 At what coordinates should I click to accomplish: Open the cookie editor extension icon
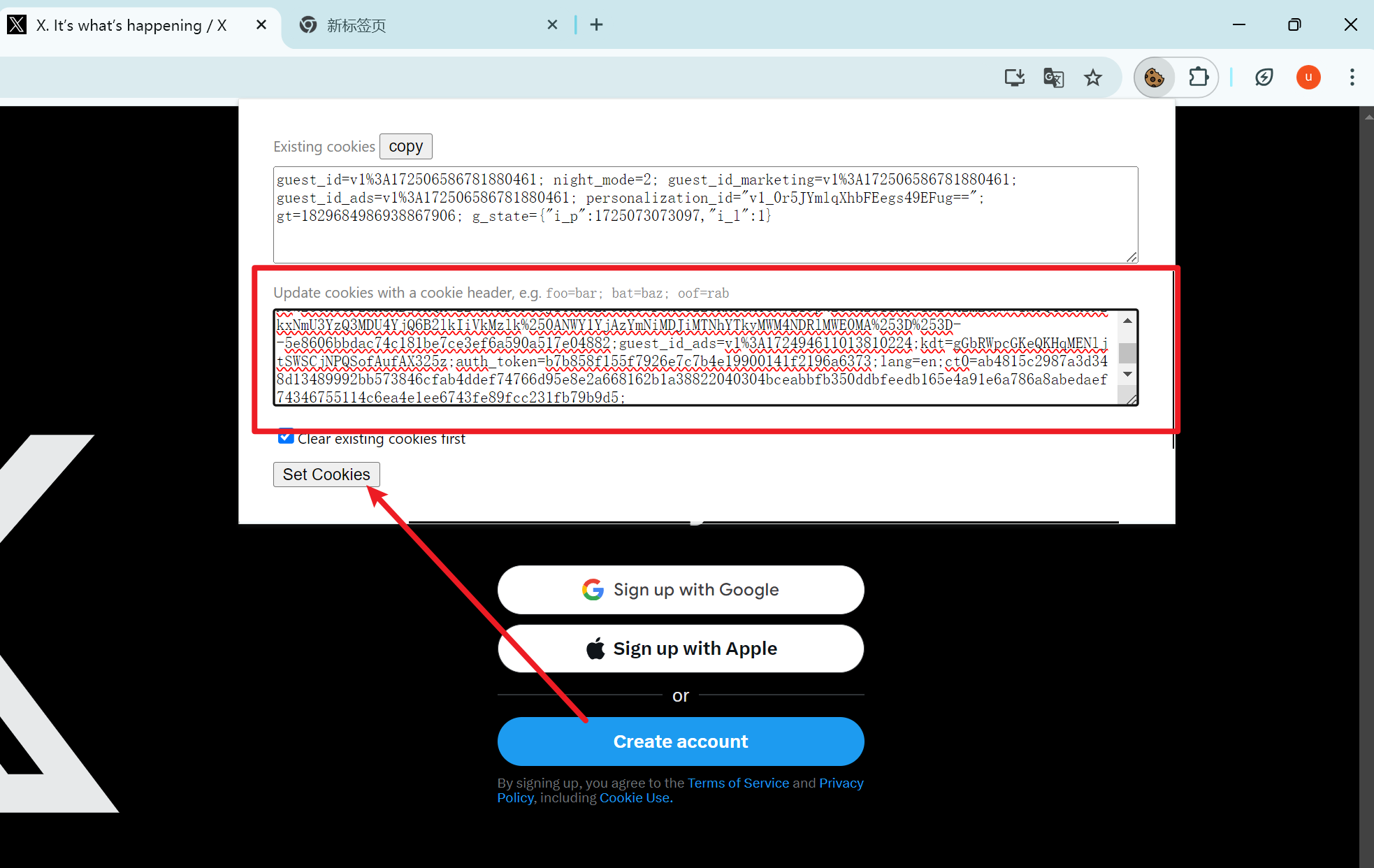(1154, 77)
